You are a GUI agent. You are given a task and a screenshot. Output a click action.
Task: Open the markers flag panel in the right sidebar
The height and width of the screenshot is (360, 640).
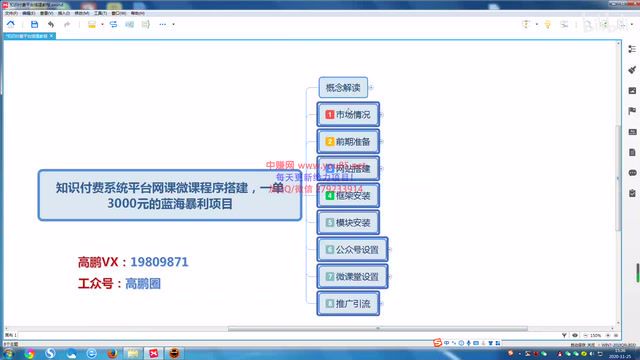(x=632, y=111)
